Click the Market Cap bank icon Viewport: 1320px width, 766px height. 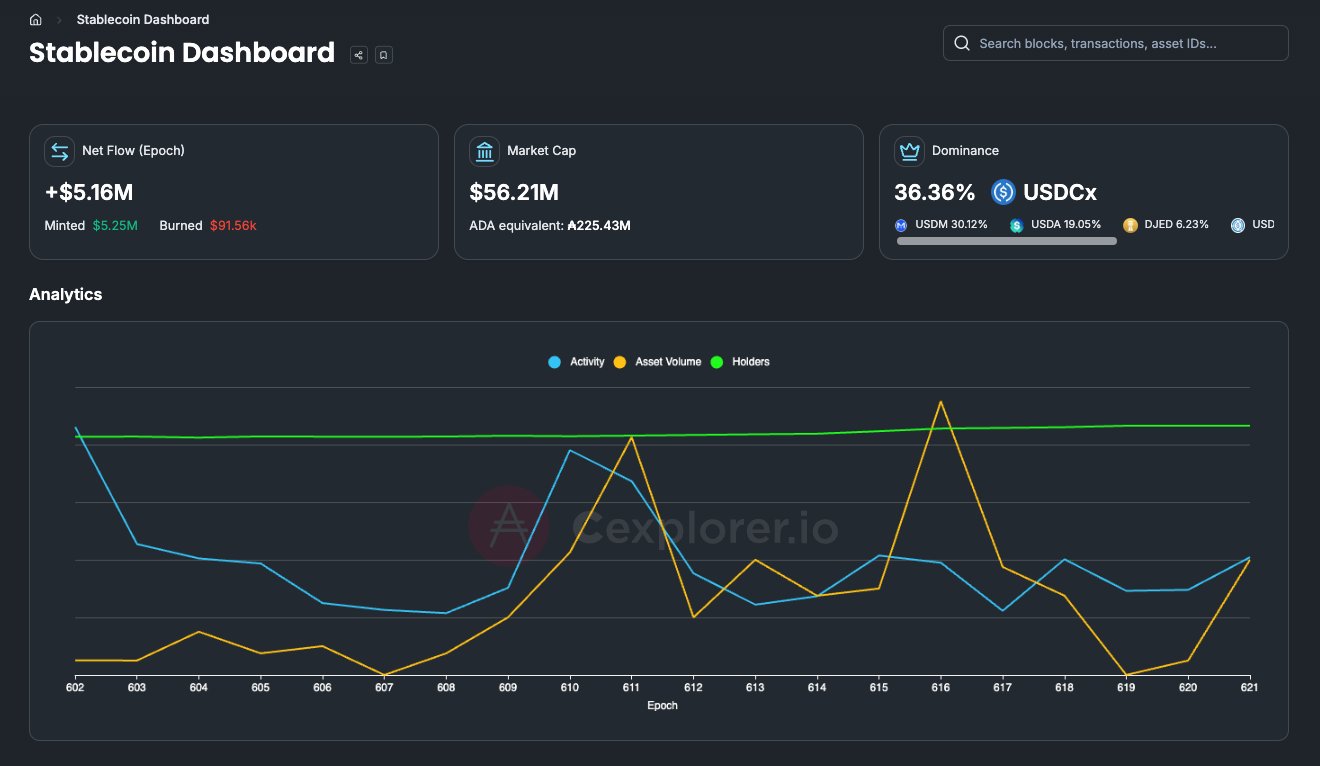click(x=484, y=151)
